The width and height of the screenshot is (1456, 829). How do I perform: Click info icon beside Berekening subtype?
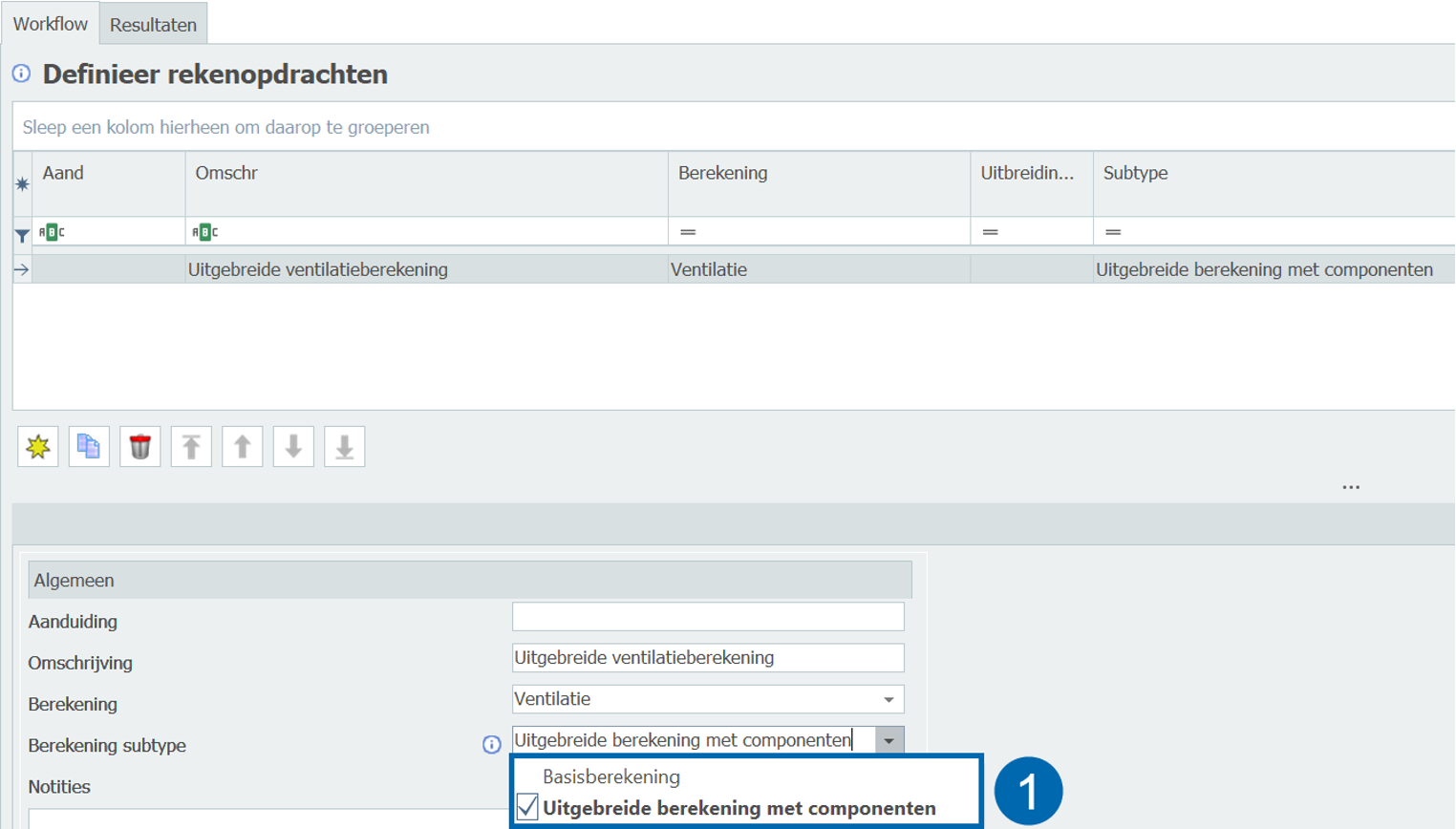(491, 745)
